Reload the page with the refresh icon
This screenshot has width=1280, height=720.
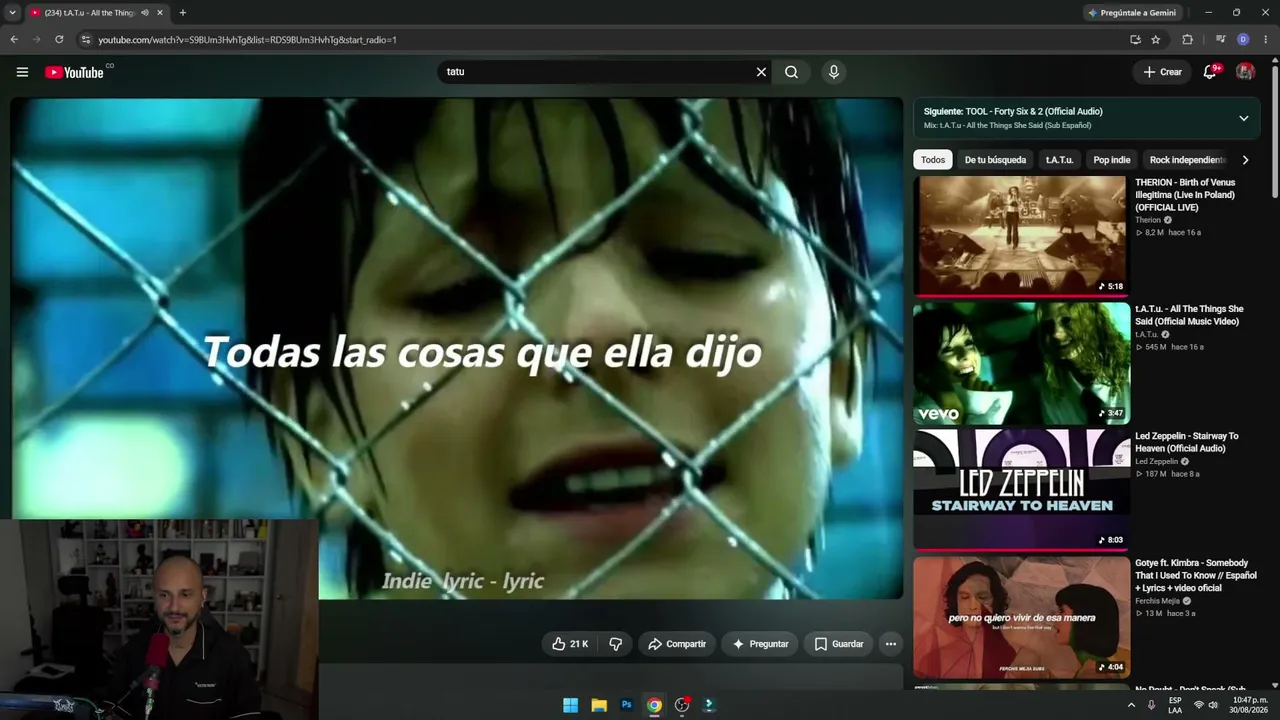[59, 40]
